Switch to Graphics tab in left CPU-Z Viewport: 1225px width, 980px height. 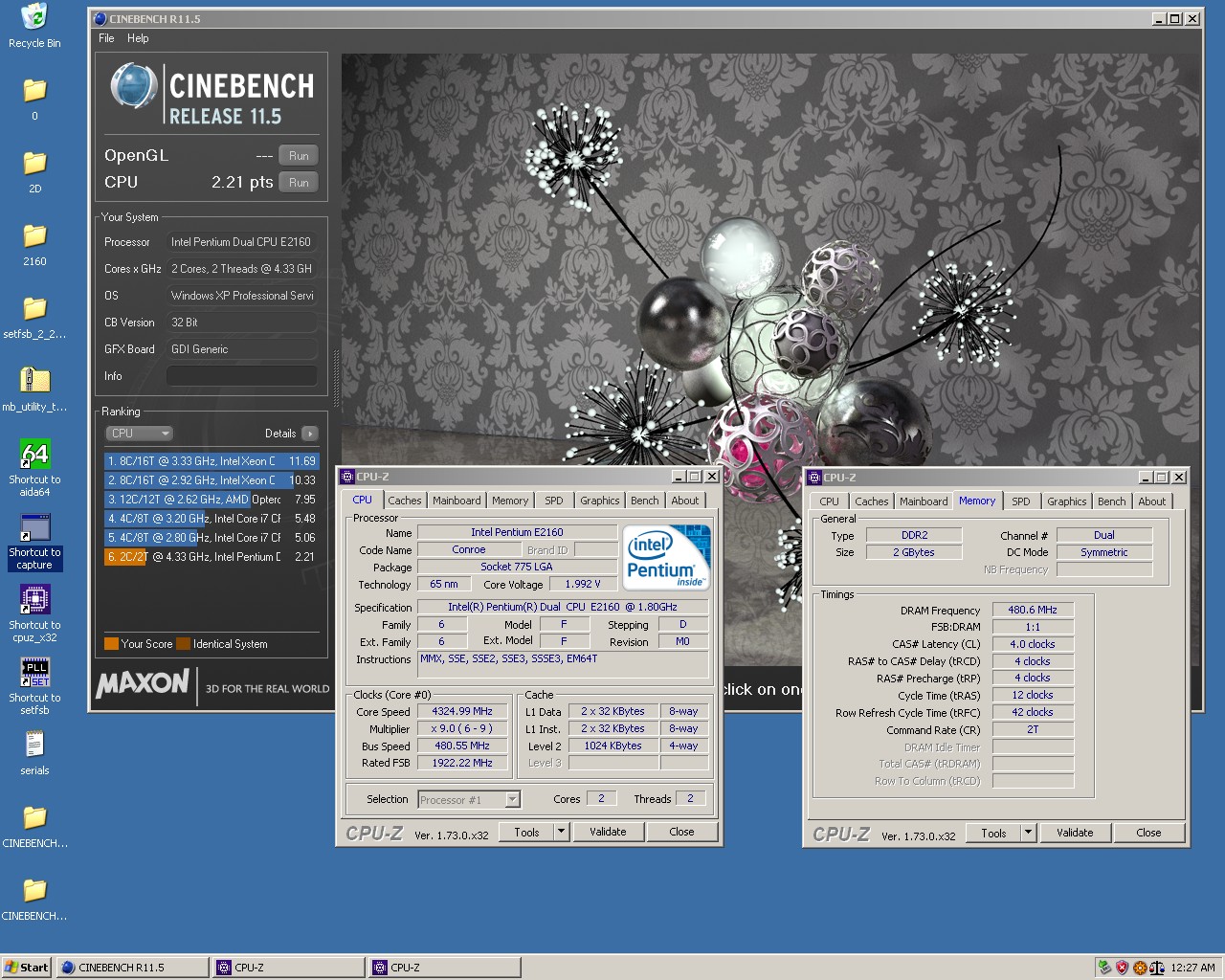[600, 501]
